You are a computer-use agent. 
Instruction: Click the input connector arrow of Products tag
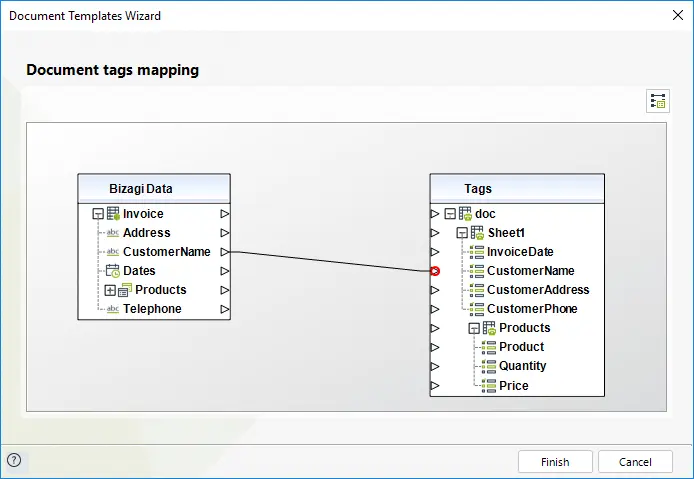point(435,328)
